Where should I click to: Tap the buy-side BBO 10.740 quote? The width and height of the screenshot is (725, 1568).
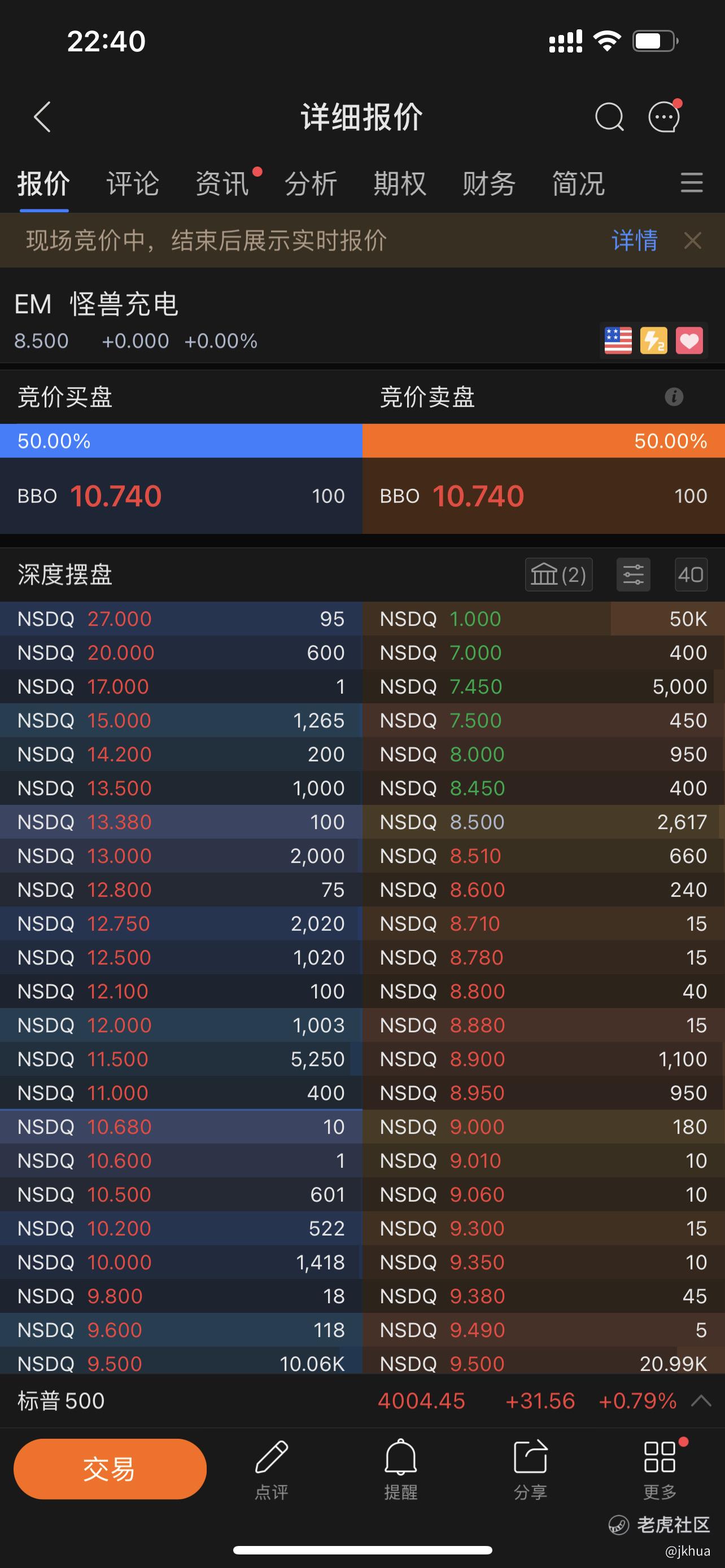(181, 496)
